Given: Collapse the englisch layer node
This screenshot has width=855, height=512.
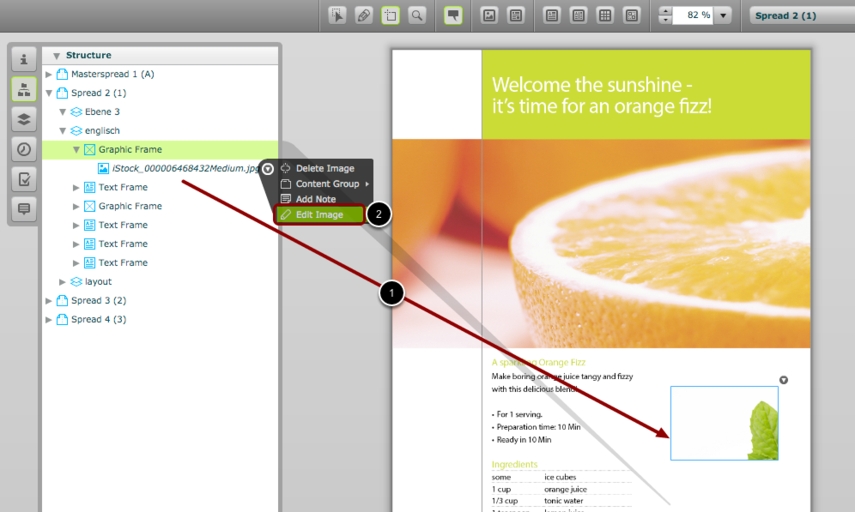Looking at the screenshot, I should [63, 131].
